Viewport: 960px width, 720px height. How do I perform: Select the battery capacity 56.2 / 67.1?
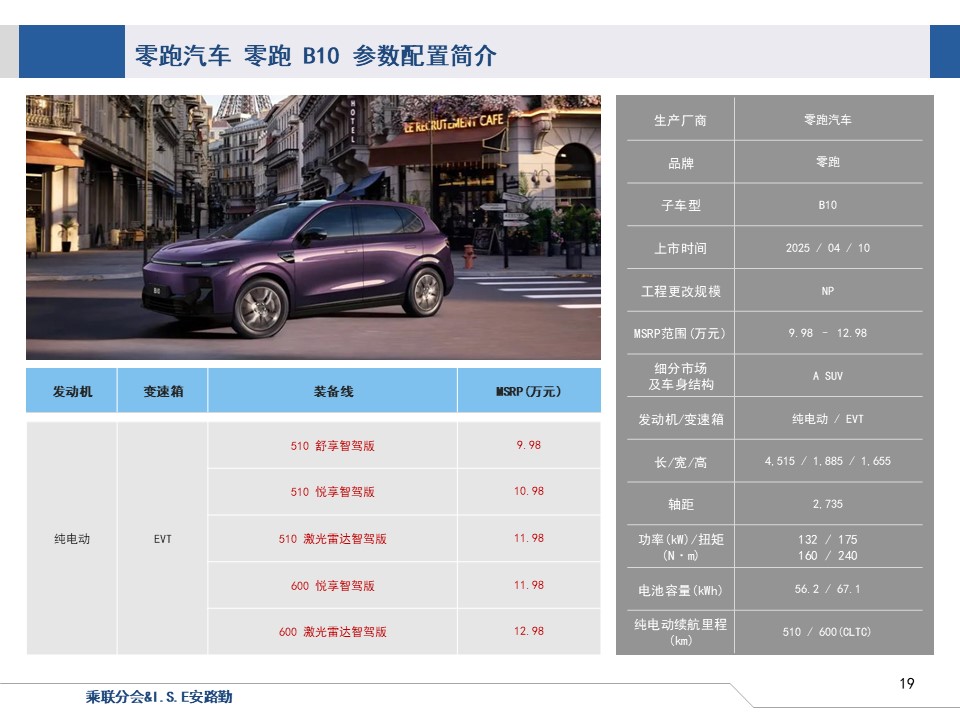[x=827, y=589]
